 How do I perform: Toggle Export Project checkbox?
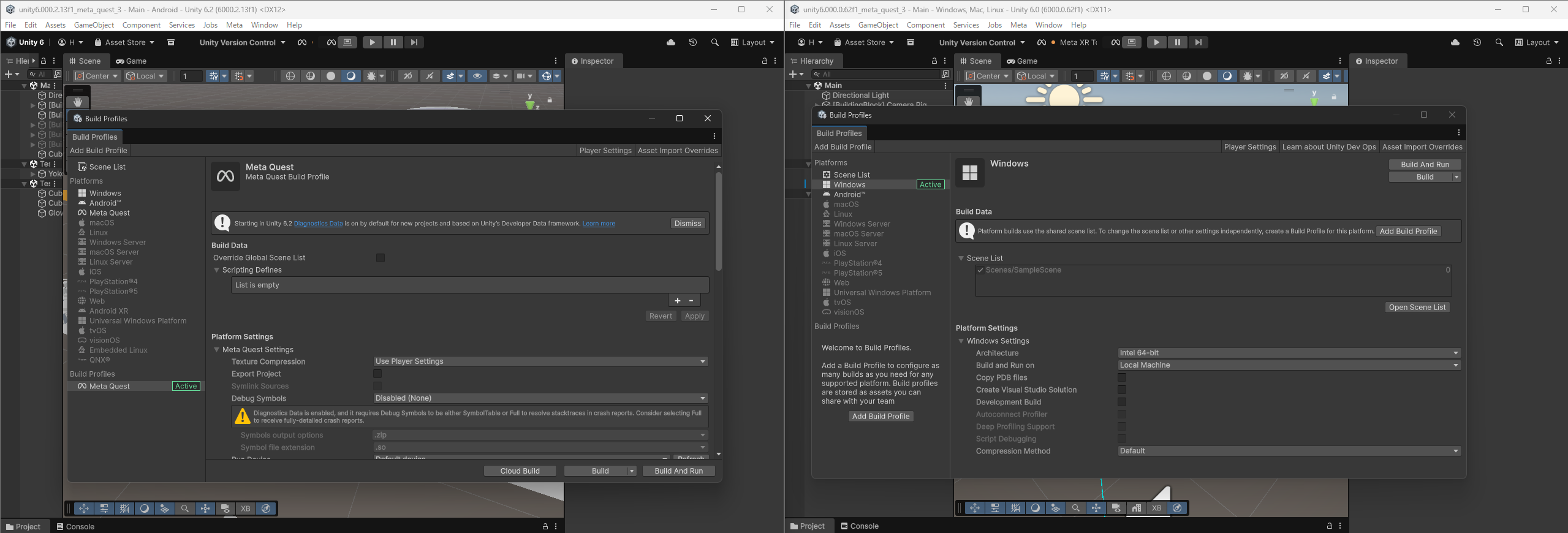(x=377, y=374)
